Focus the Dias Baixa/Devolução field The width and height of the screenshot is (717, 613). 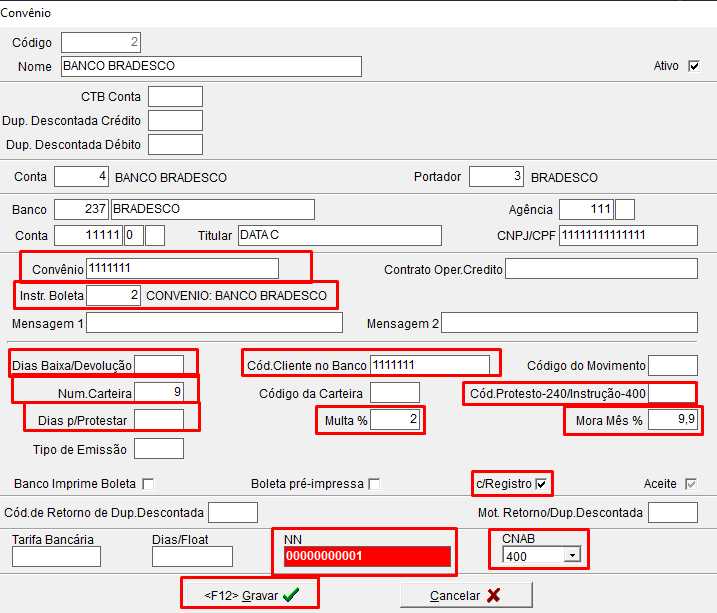(x=159, y=365)
